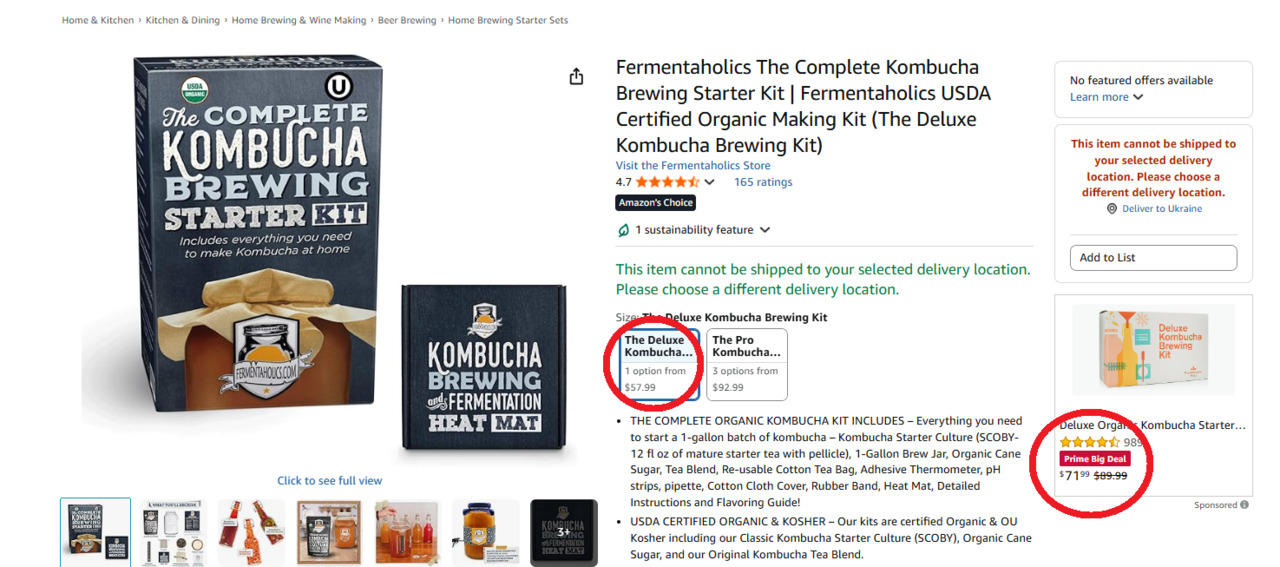1280x567 pixels.
Task: Expand Learn more about featured offers
Action: [x=1106, y=97]
